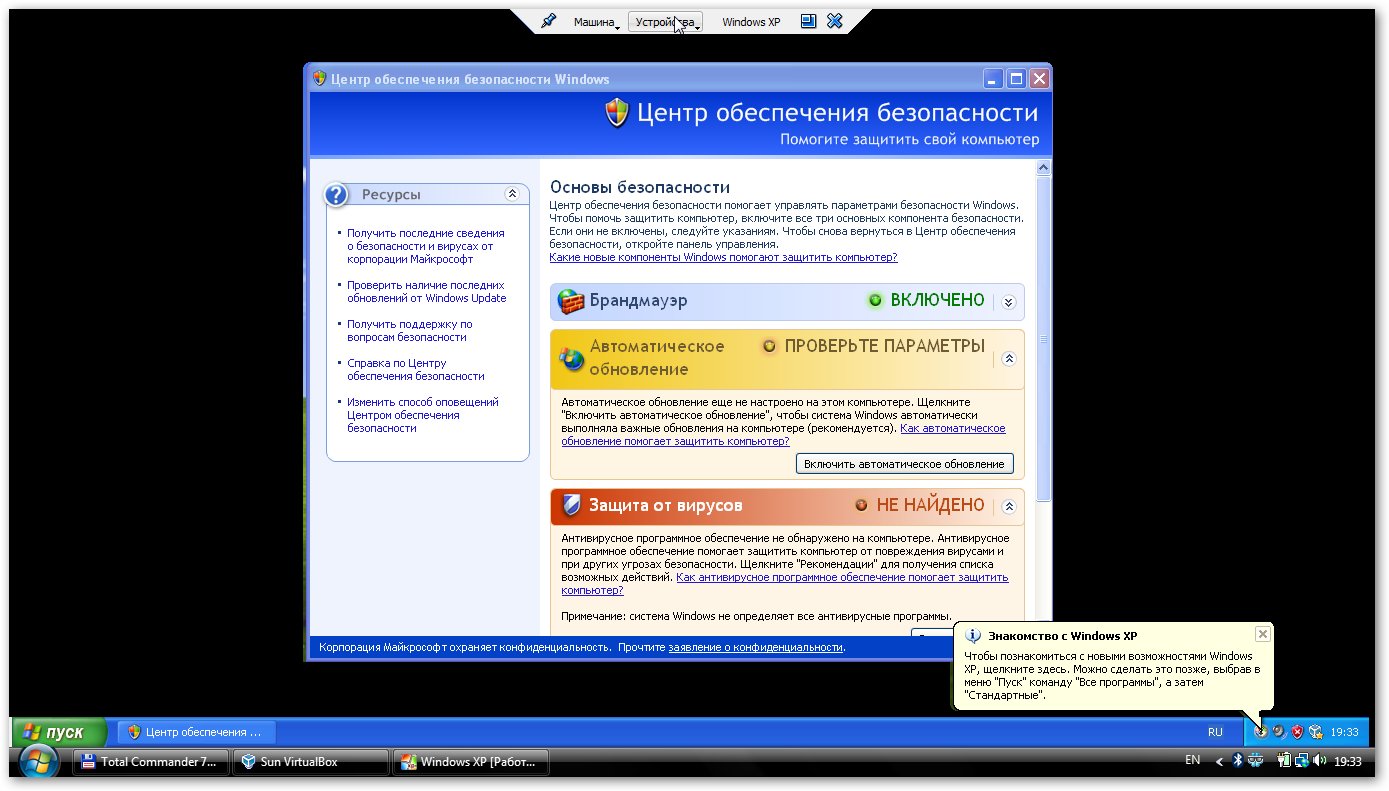Image resolution: width=1389 pixels, height=791 pixels.
Task: Collapse the Ресурсы panel
Action: [512, 194]
